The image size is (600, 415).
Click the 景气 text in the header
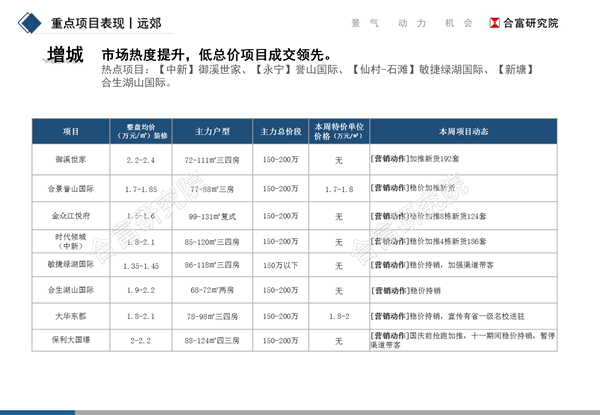[x=365, y=23]
